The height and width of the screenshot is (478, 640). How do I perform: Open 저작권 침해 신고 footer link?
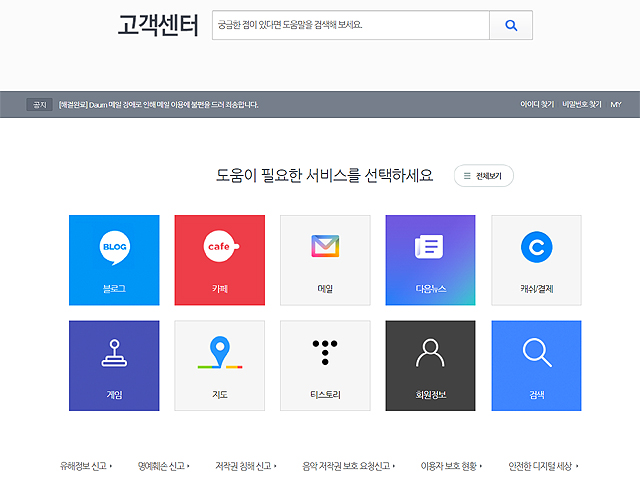pos(246,466)
